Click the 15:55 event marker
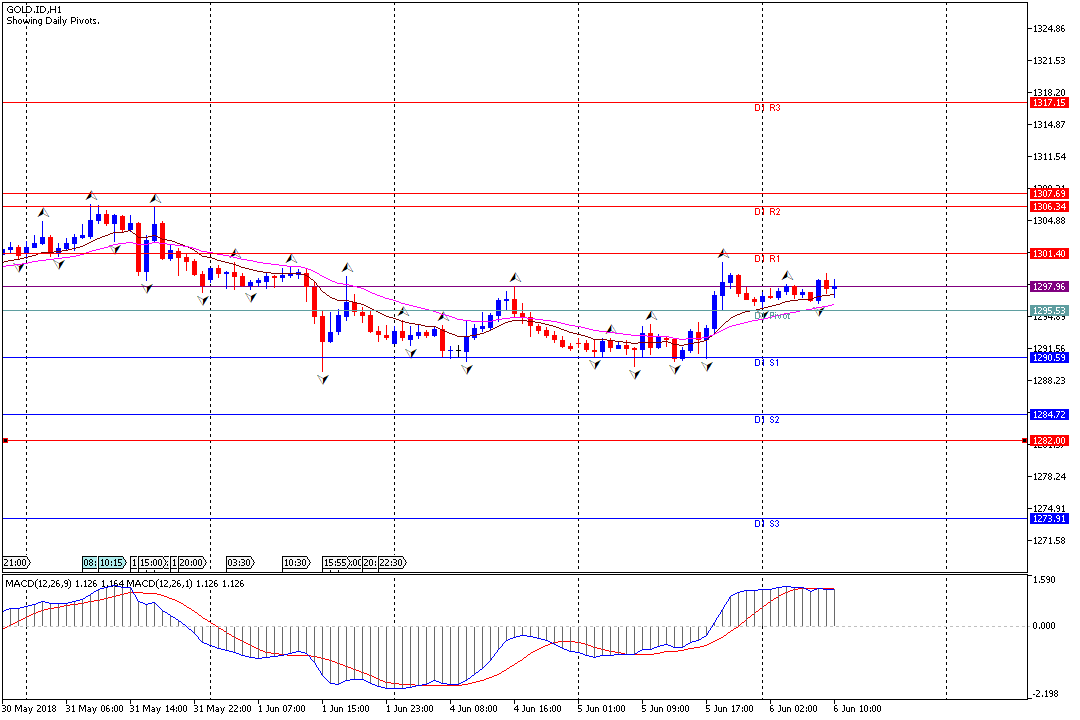 click(335, 563)
